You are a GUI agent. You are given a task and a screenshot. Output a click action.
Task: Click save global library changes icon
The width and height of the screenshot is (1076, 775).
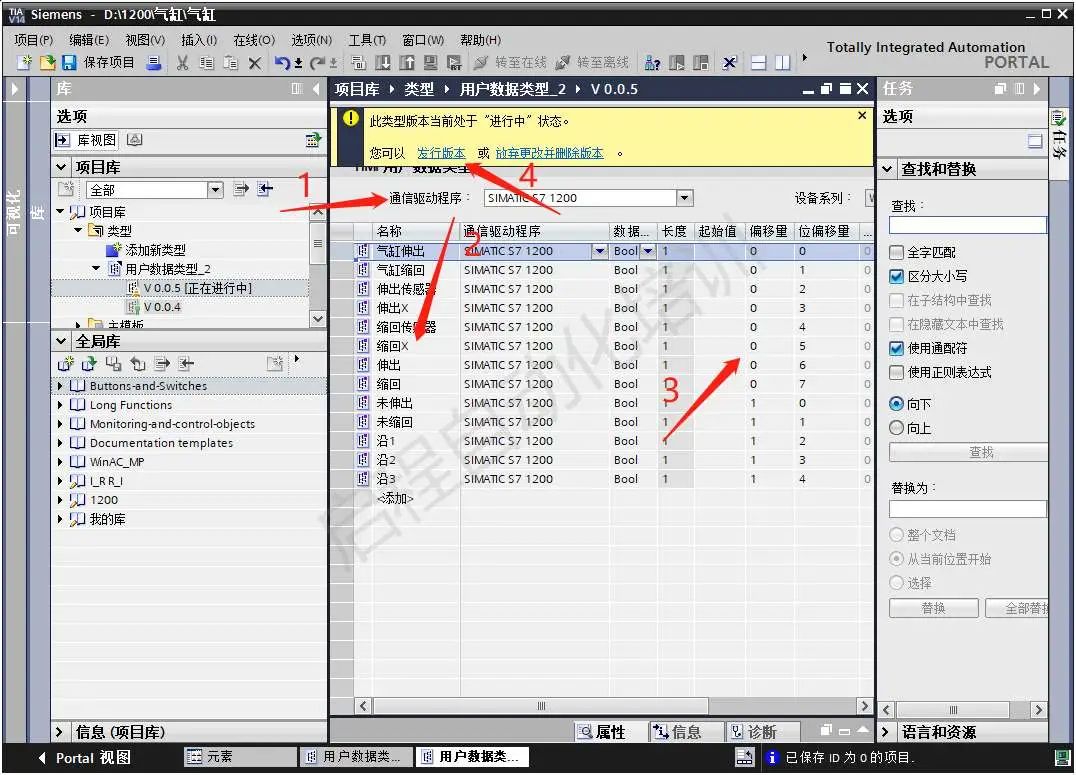click(x=114, y=364)
